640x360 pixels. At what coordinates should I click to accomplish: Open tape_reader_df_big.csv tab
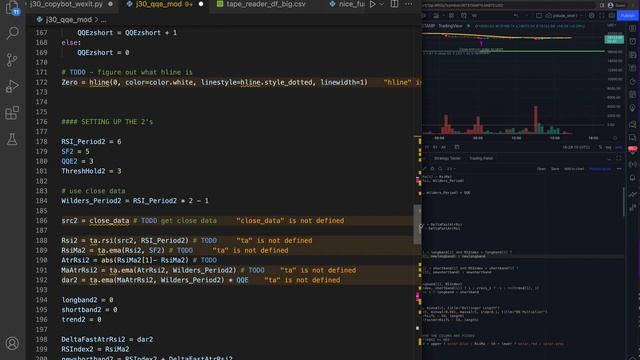265,4
